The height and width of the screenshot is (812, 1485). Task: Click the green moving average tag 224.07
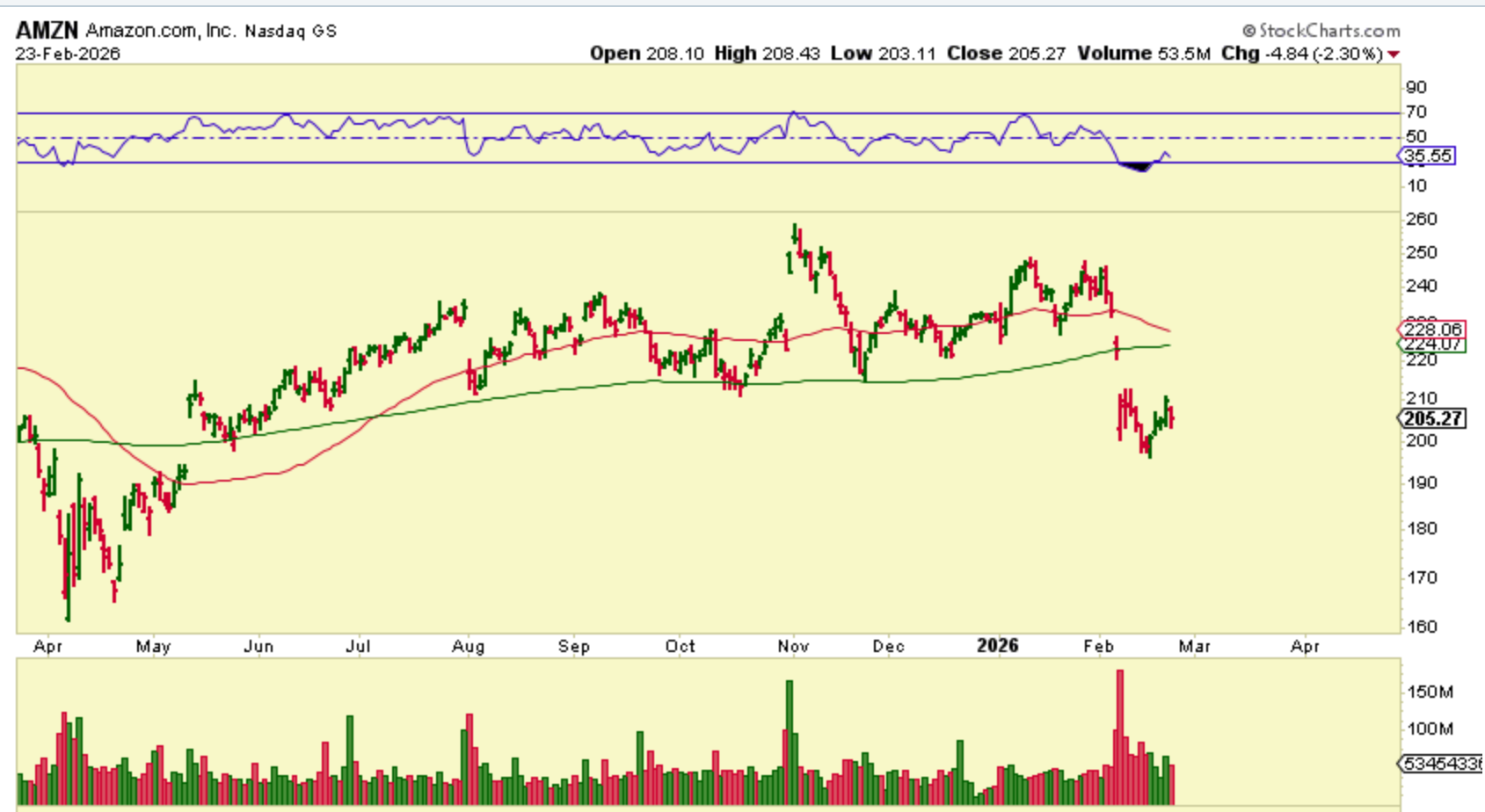point(1431,344)
